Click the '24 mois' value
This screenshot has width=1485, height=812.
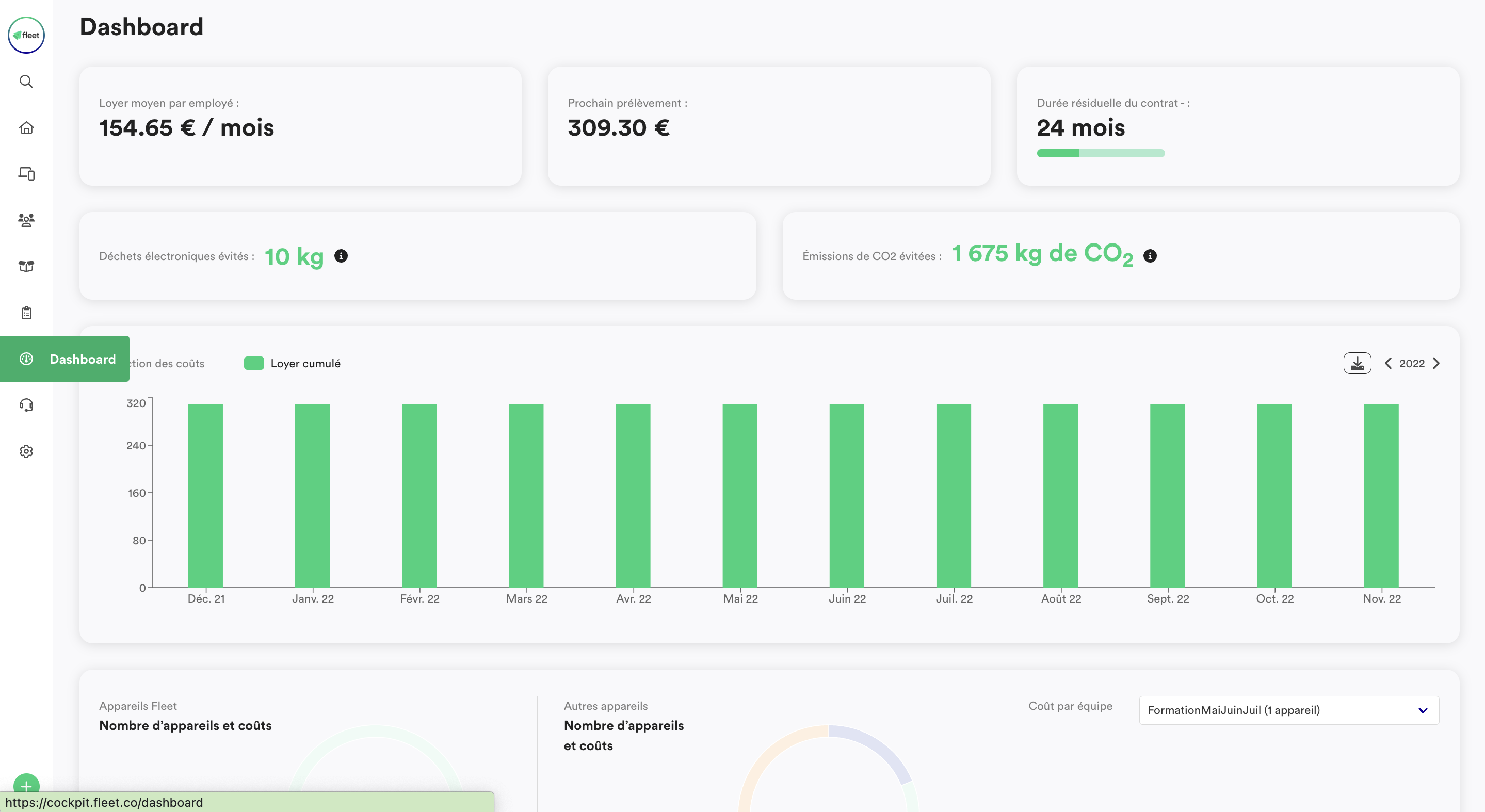click(x=1081, y=127)
